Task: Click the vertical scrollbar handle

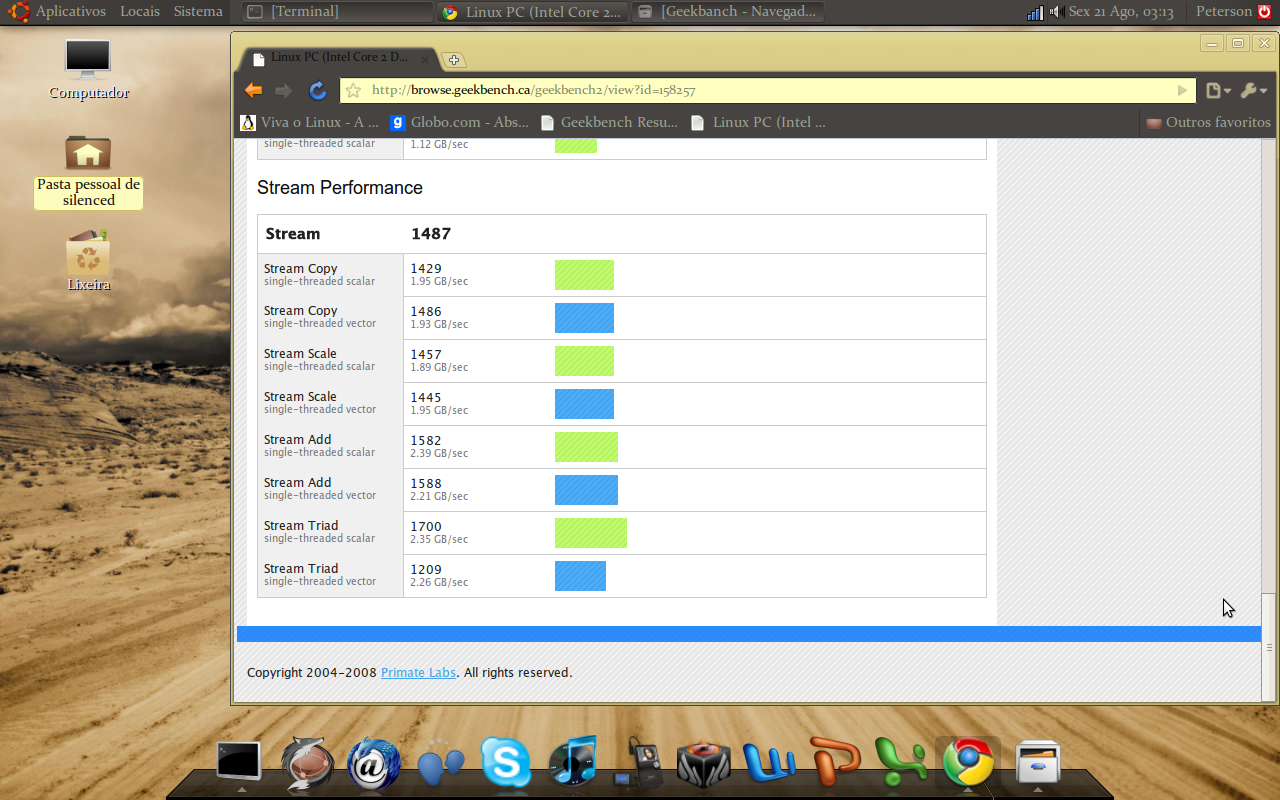Action: point(1269,647)
